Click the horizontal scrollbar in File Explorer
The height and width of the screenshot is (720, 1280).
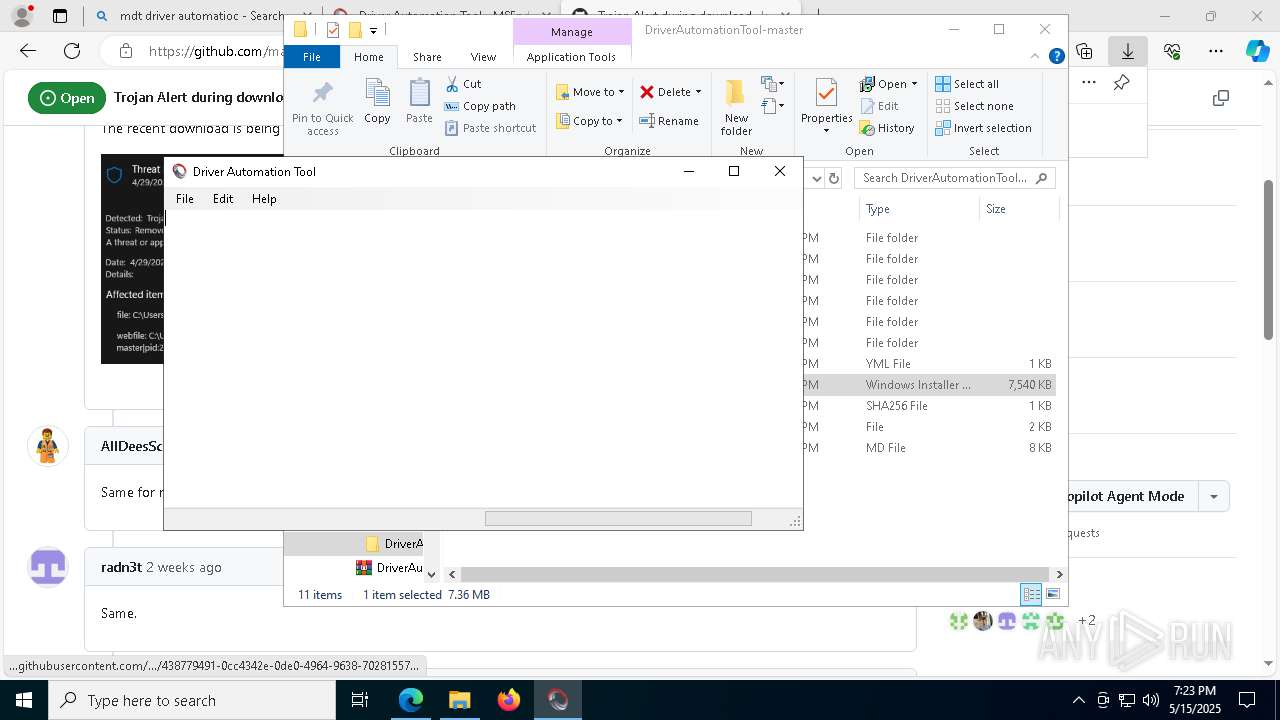[755, 574]
